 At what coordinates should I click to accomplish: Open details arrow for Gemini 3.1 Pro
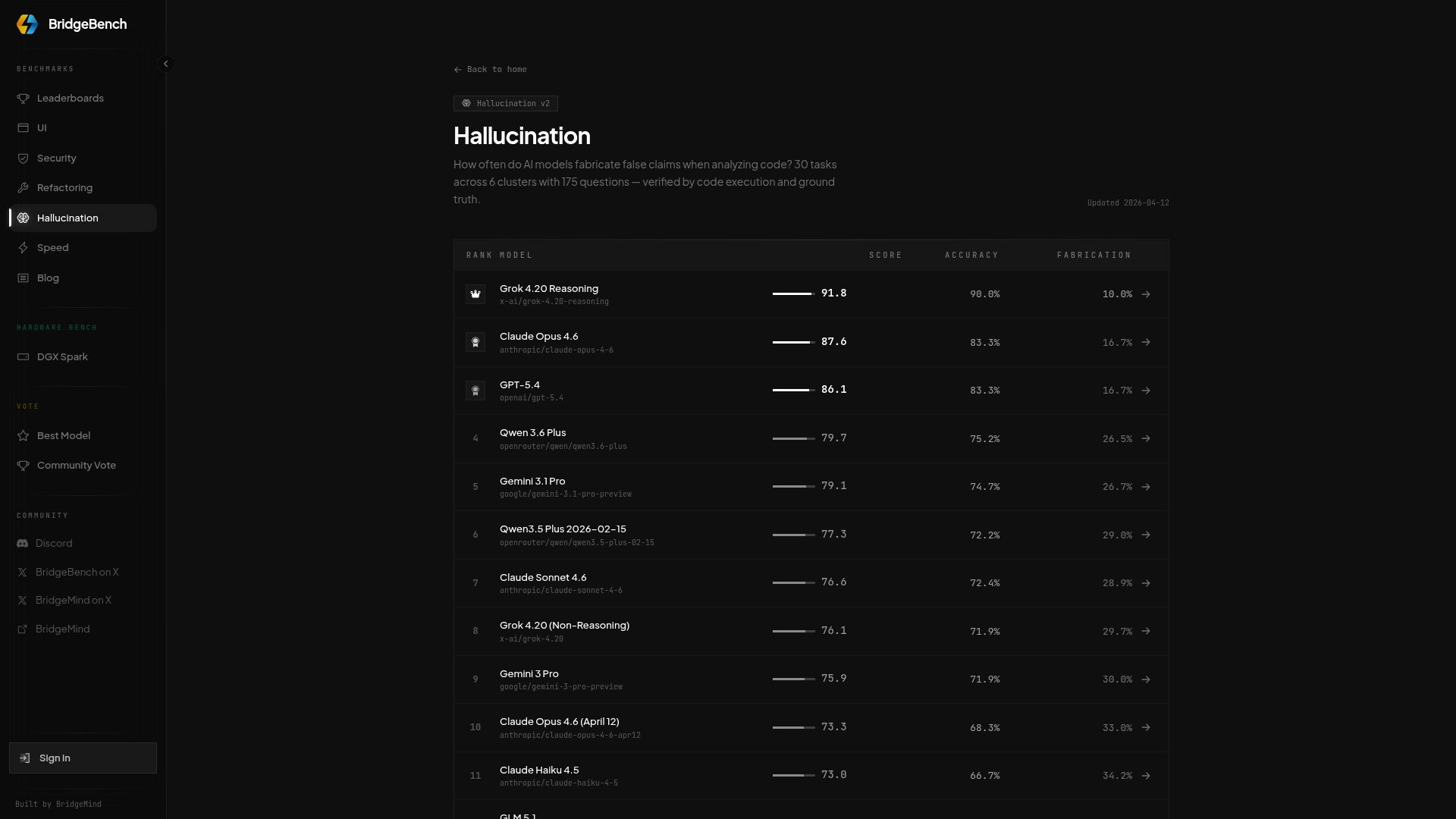(x=1146, y=487)
